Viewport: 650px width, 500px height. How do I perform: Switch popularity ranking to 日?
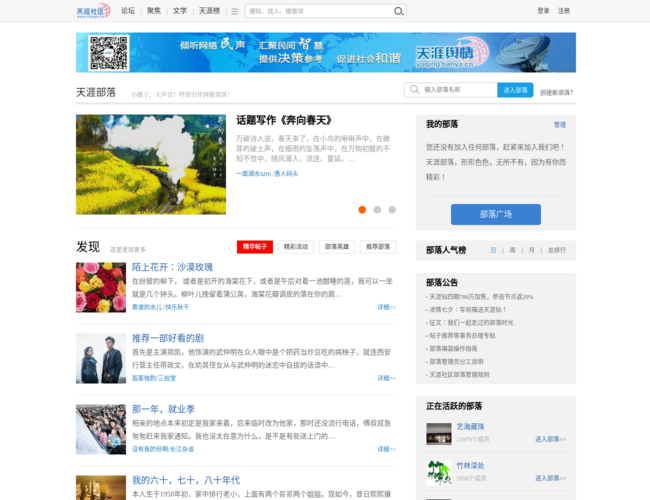pyautogui.click(x=493, y=250)
